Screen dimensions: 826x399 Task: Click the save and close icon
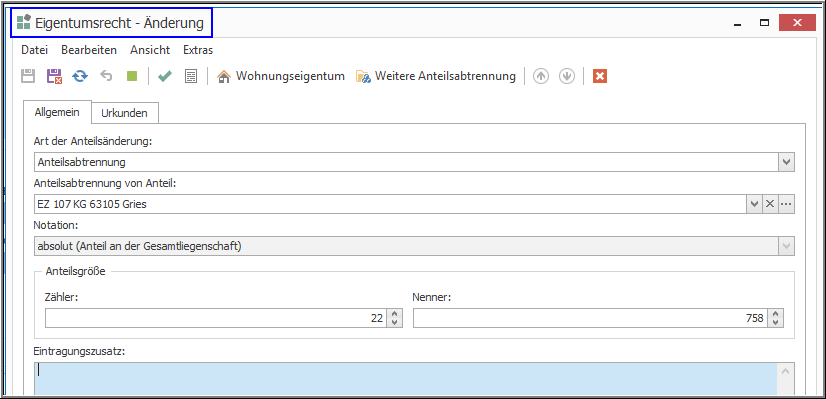54,76
